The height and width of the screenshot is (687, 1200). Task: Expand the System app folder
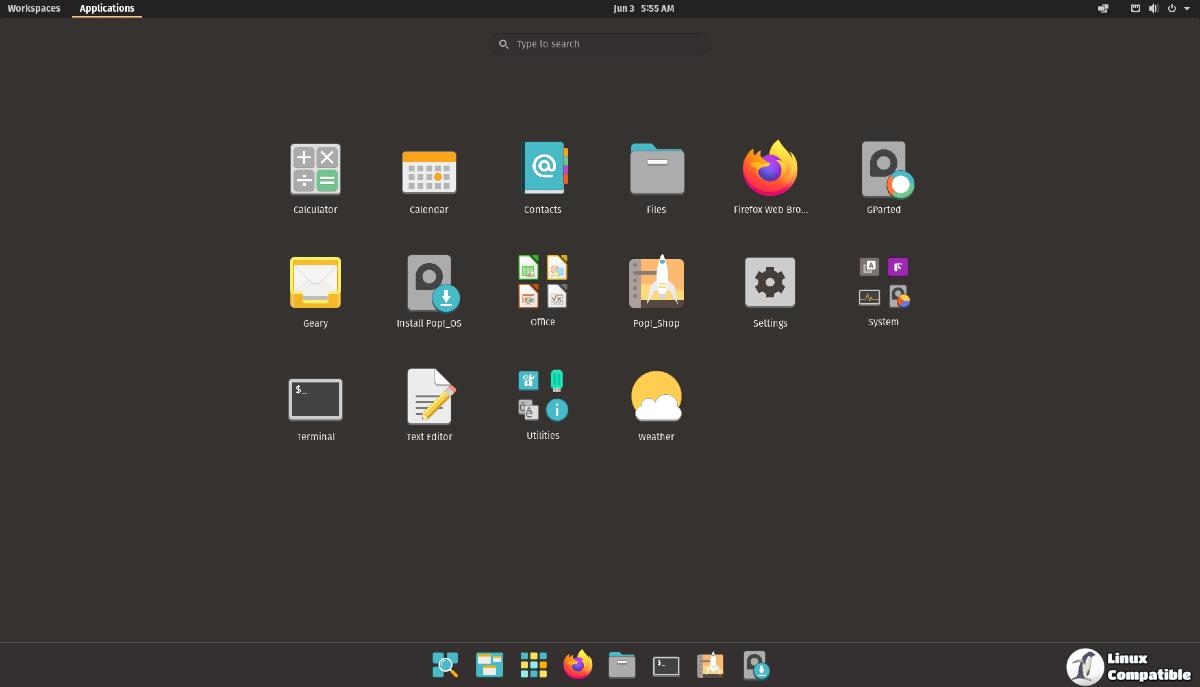[884, 282]
